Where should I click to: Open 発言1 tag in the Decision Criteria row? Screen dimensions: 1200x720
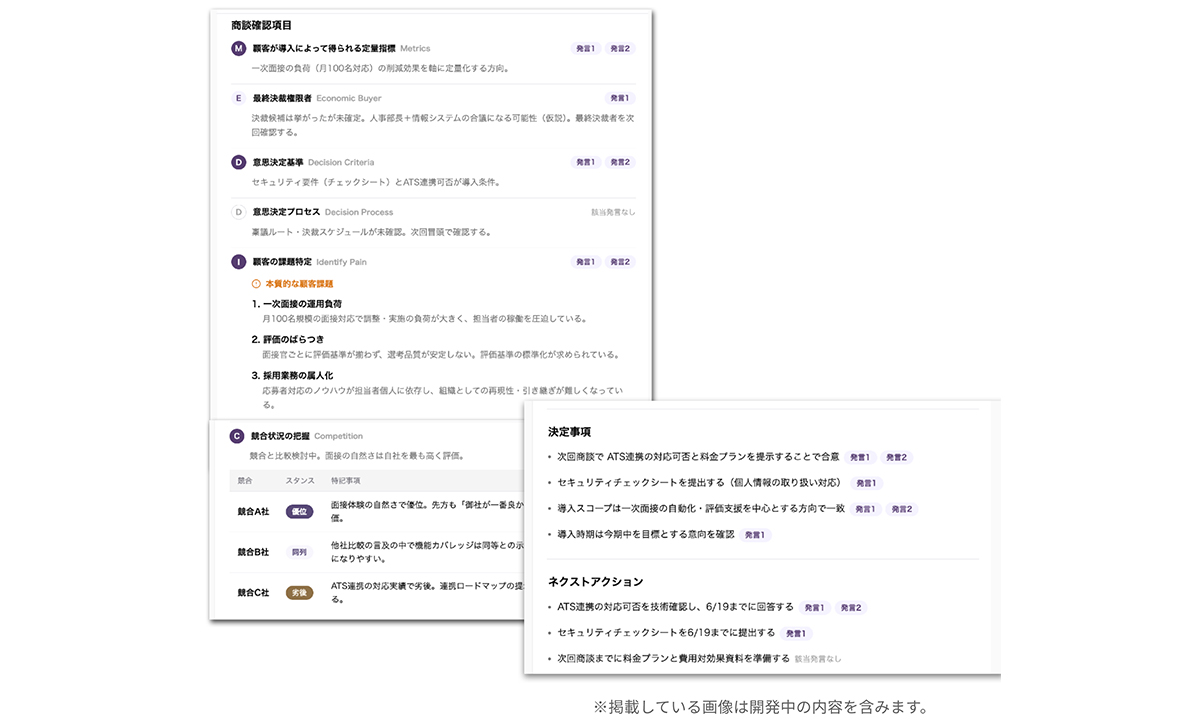click(585, 162)
